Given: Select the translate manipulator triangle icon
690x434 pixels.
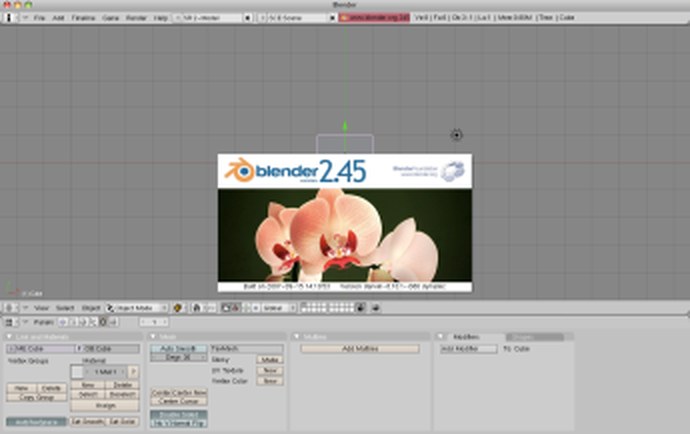Looking at the screenshot, I should 235,308.
